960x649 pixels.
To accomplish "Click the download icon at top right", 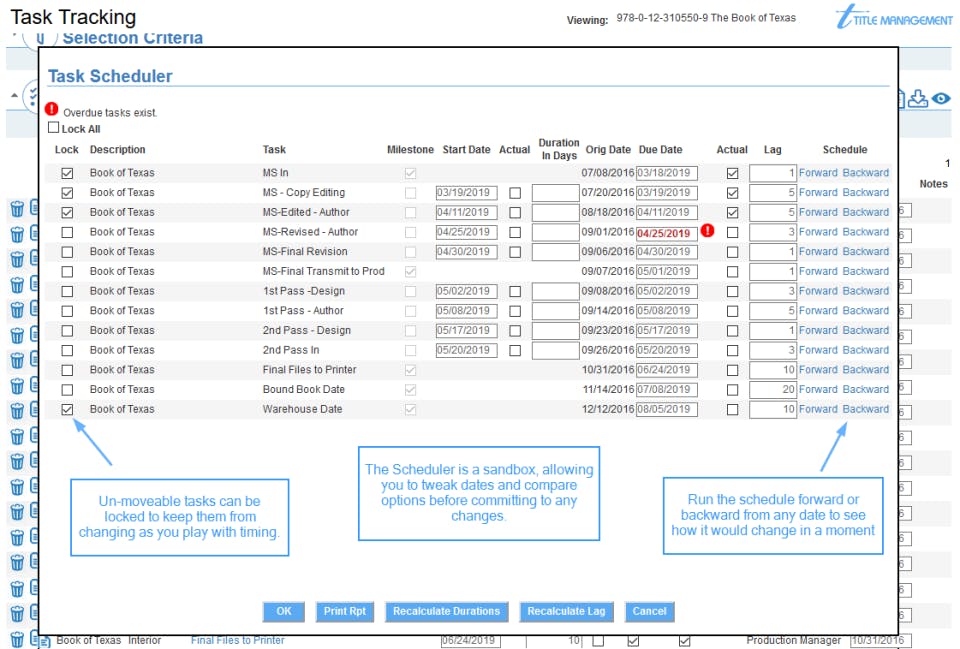I will (x=917, y=99).
